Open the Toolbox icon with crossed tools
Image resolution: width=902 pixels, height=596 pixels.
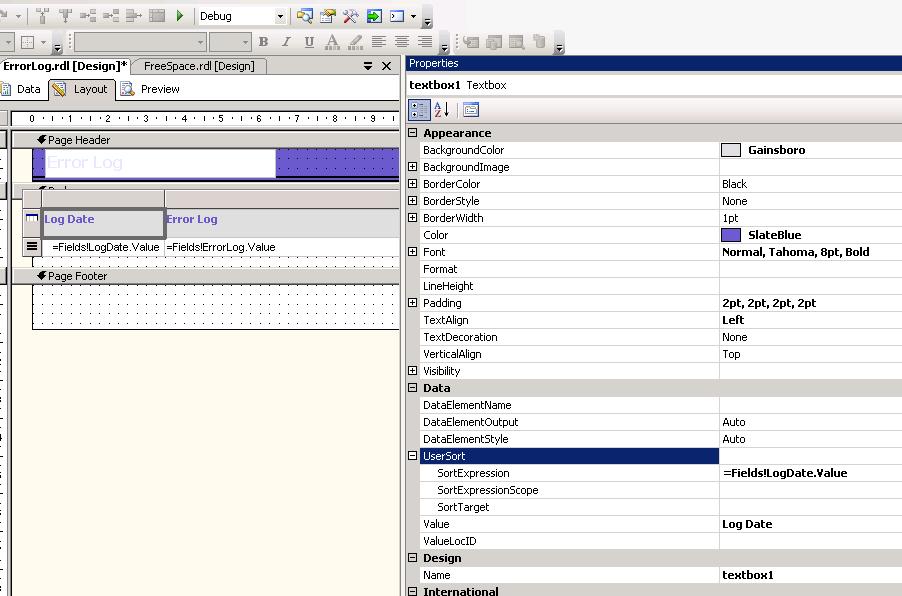(351, 16)
